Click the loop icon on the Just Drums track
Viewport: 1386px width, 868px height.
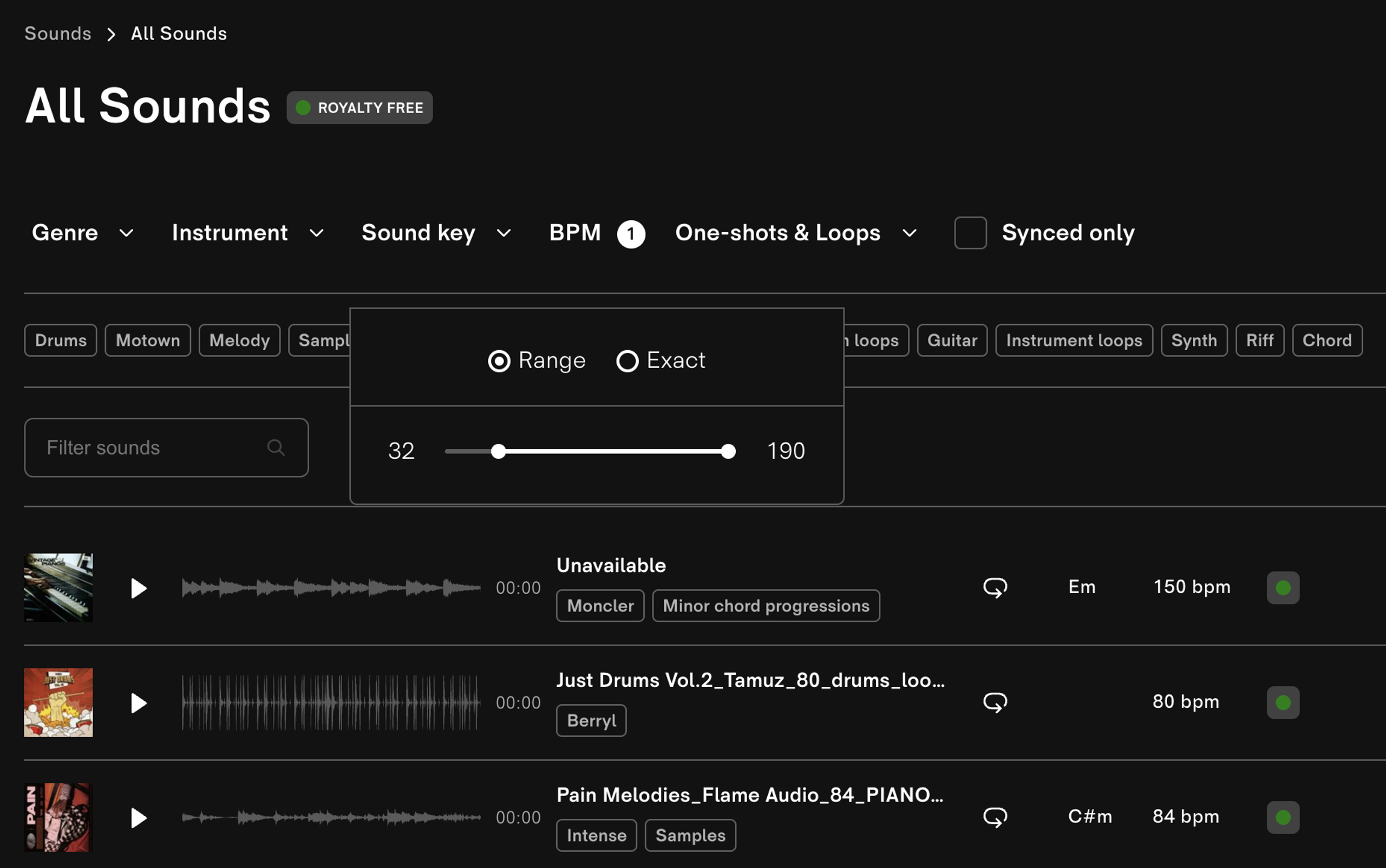pos(994,701)
